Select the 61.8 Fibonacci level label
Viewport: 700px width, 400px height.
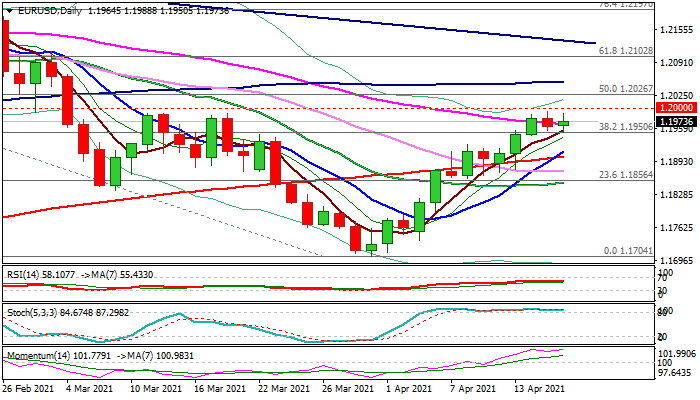[625, 51]
